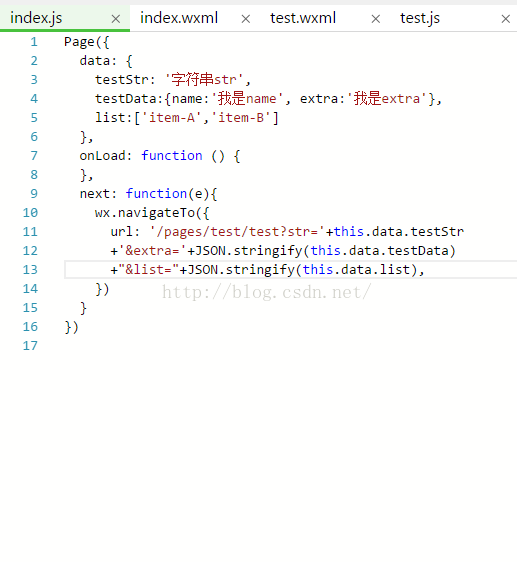Place cursor on testStr property name
This screenshot has height=562, width=517.
tap(122, 80)
